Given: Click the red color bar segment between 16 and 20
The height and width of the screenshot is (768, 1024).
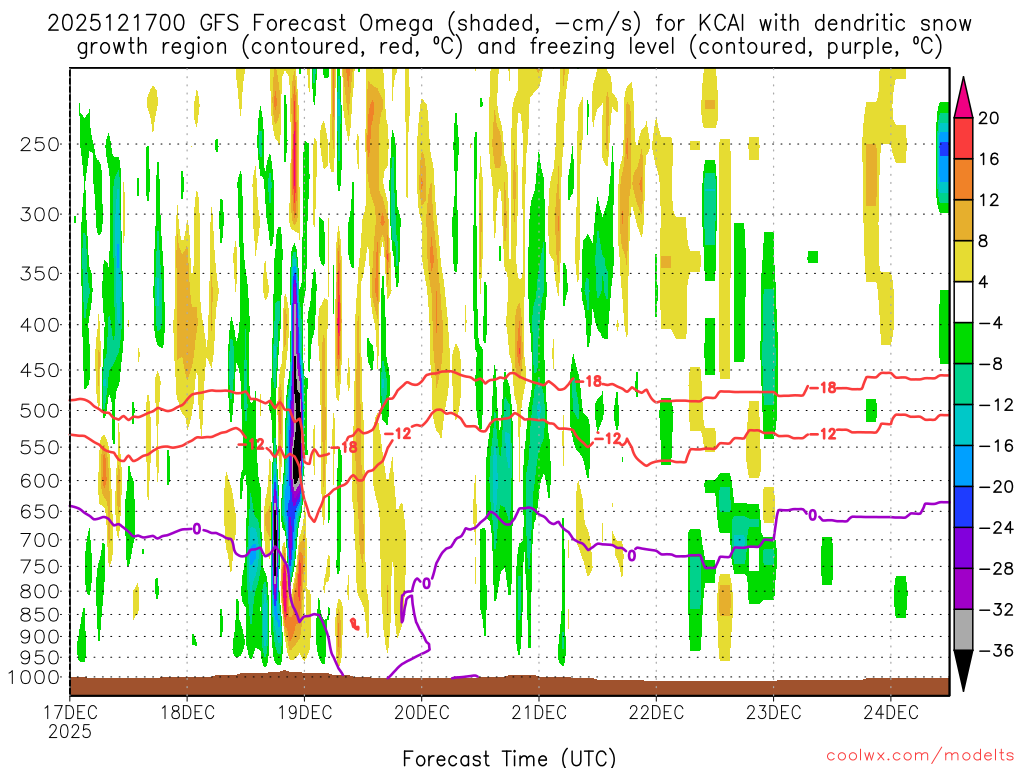Looking at the screenshot, I should tap(963, 138).
